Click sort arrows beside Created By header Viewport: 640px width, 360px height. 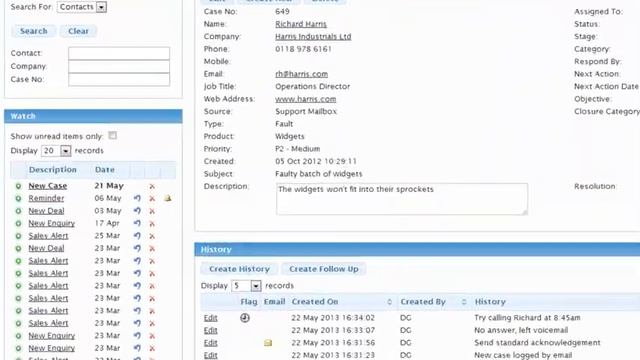pyautogui.click(x=464, y=302)
